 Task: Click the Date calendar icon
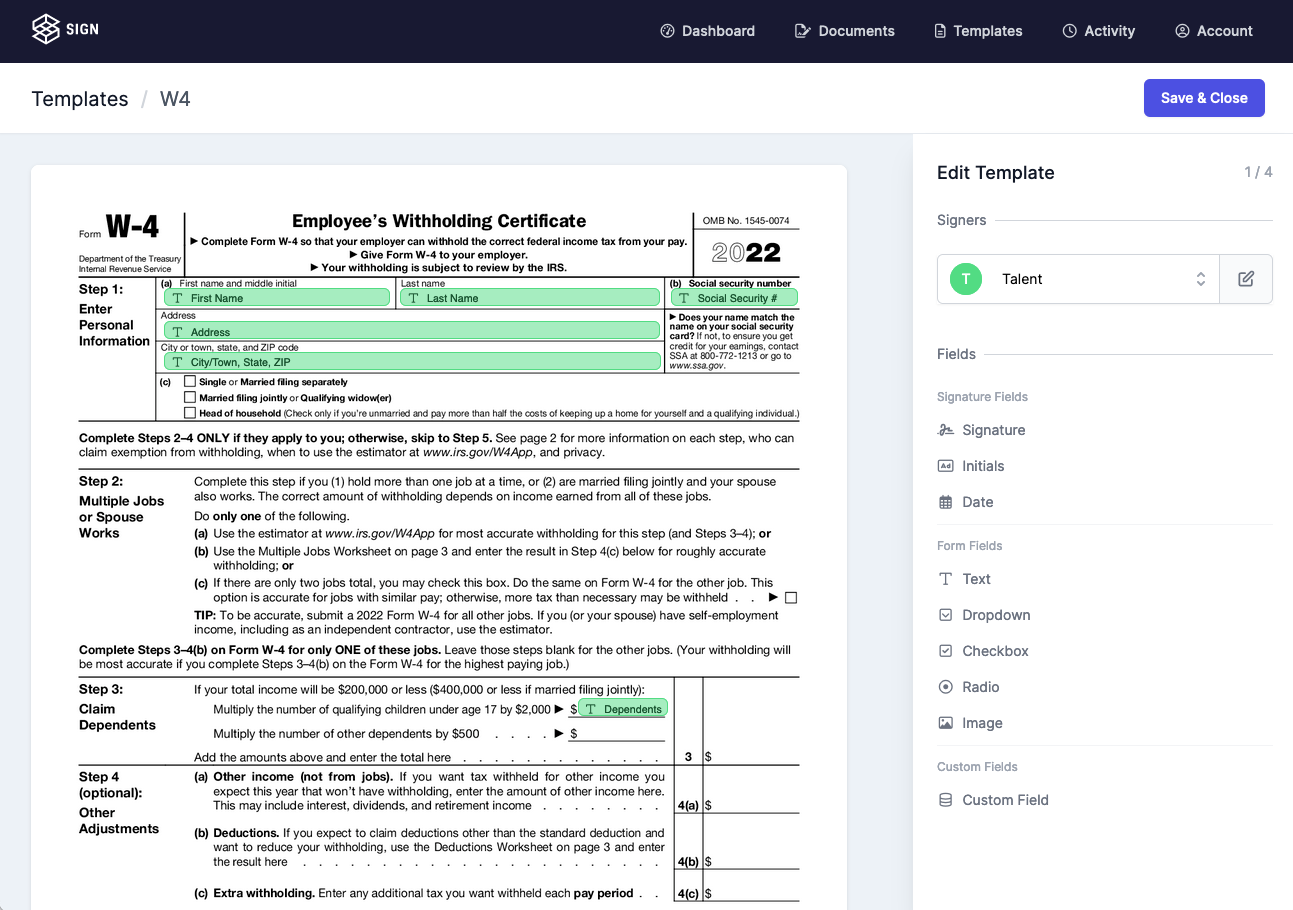945,502
